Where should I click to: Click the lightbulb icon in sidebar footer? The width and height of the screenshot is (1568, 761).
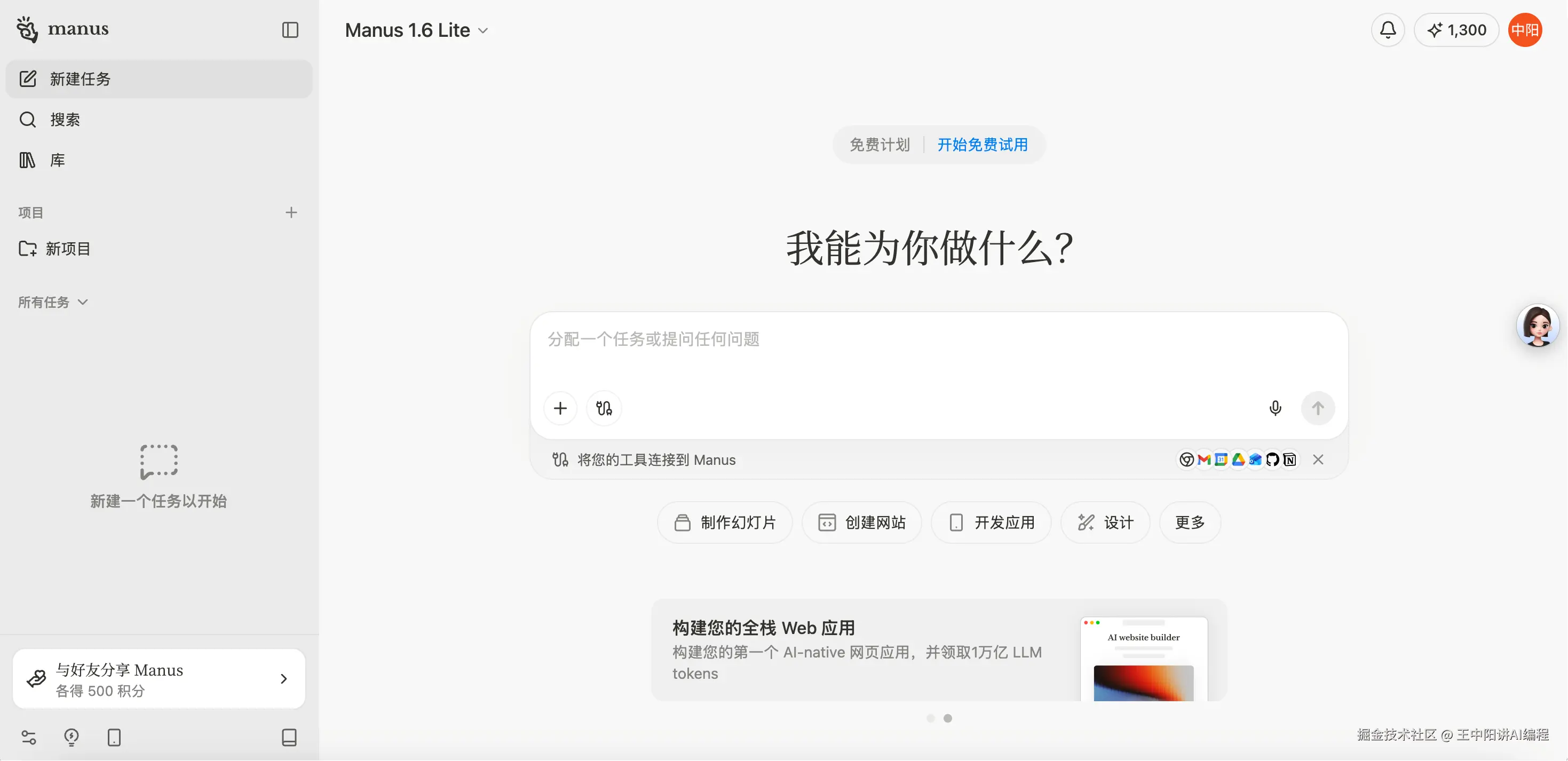71,738
